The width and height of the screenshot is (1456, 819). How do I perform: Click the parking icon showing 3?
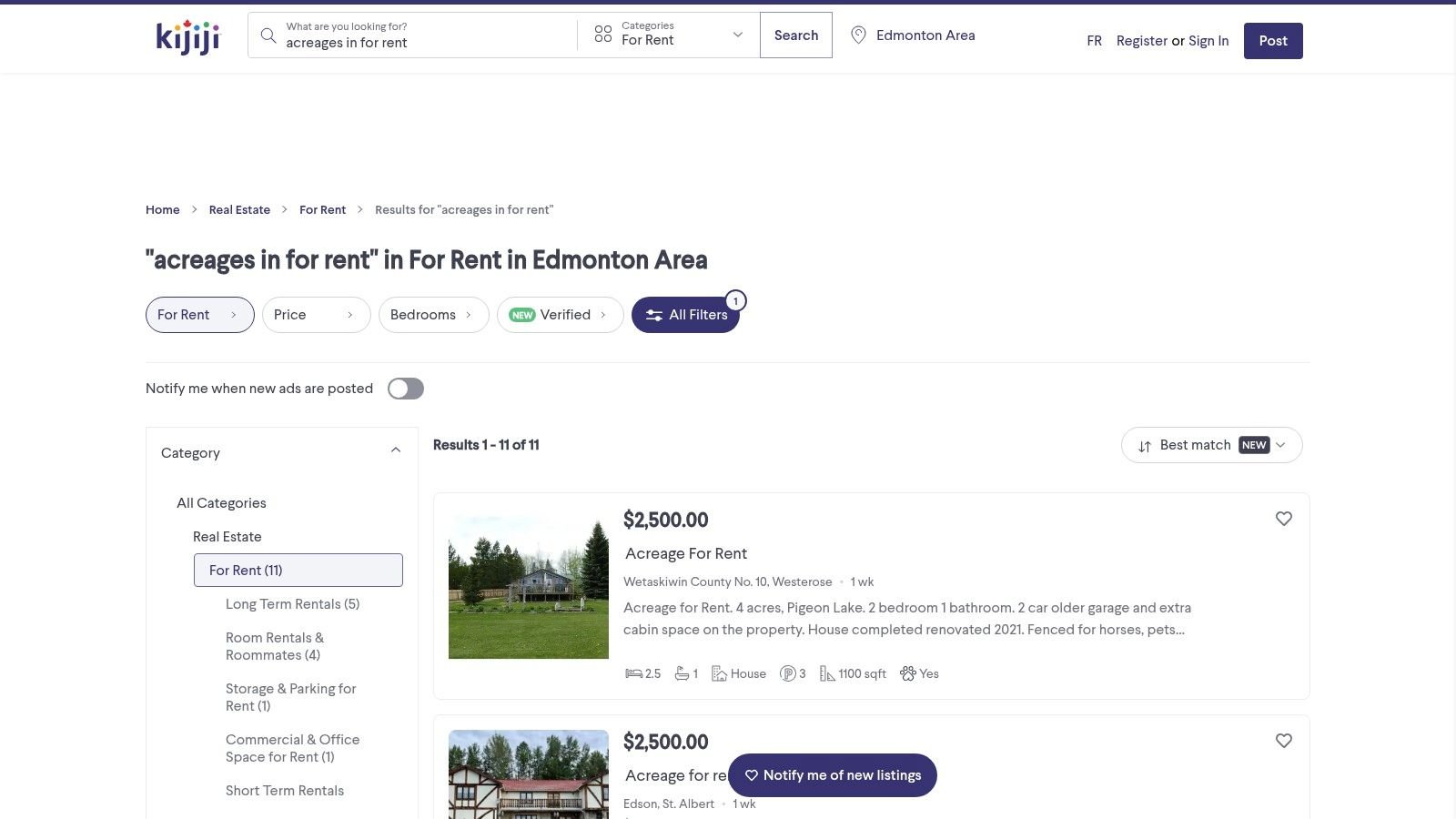click(788, 673)
